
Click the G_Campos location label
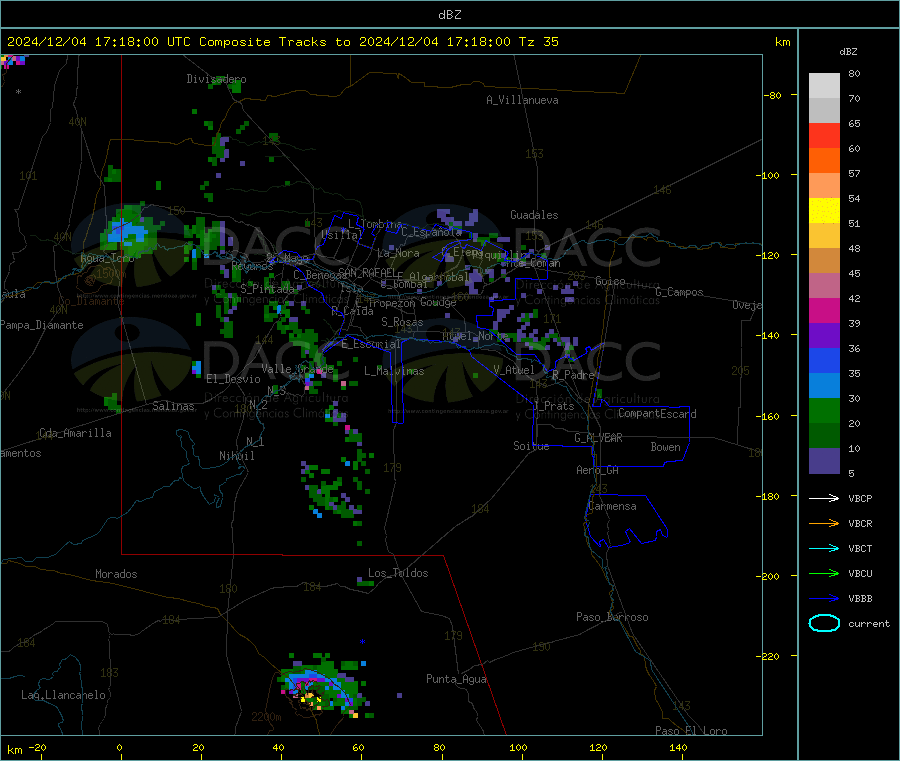(x=679, y=292)
